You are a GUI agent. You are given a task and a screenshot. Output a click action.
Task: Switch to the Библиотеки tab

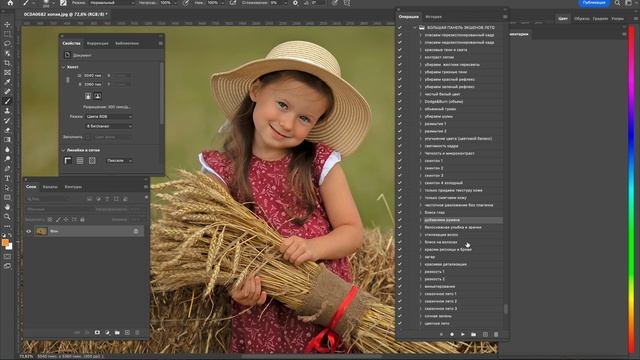127,43
